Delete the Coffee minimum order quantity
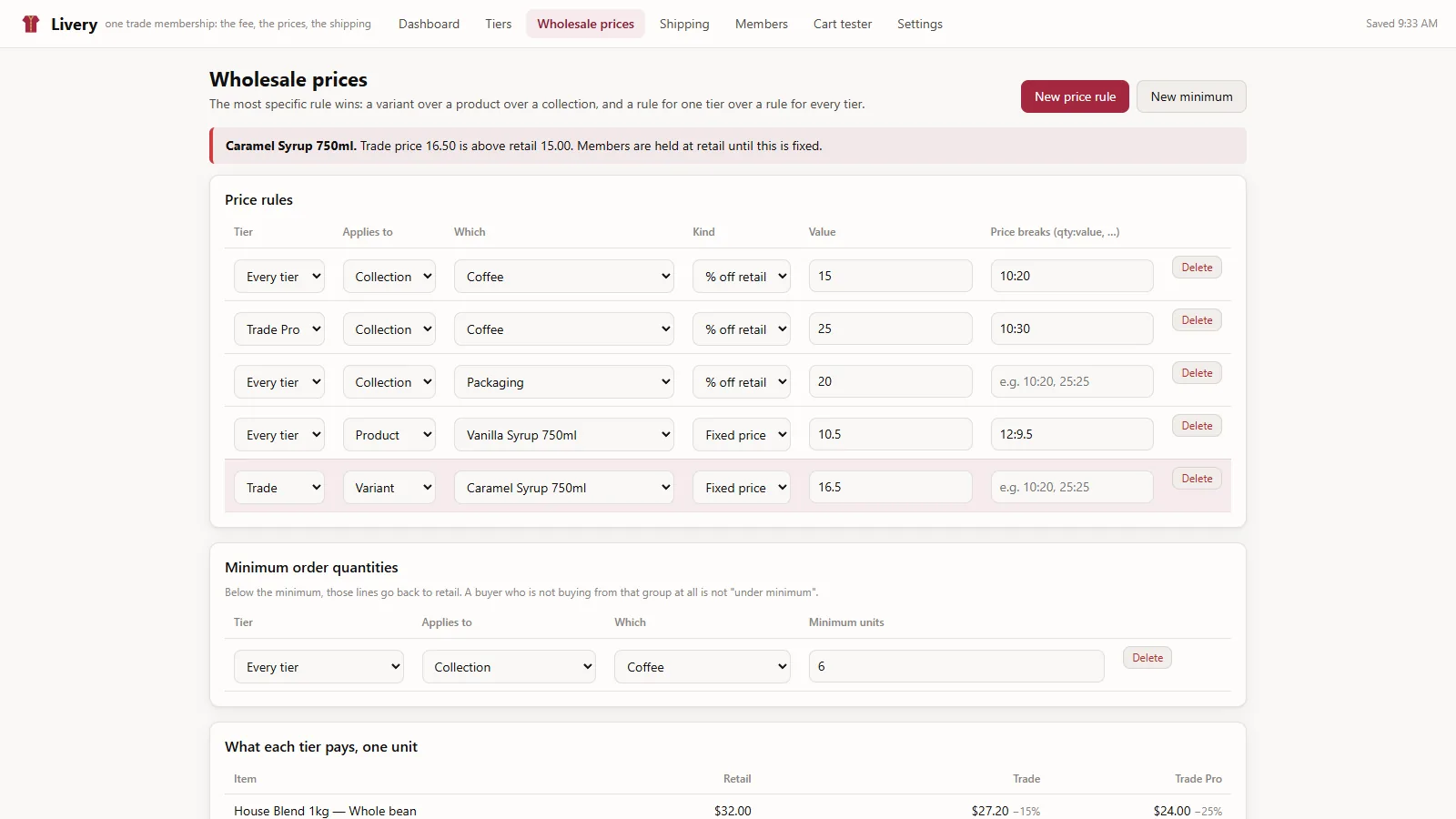 pos(1148,658)
